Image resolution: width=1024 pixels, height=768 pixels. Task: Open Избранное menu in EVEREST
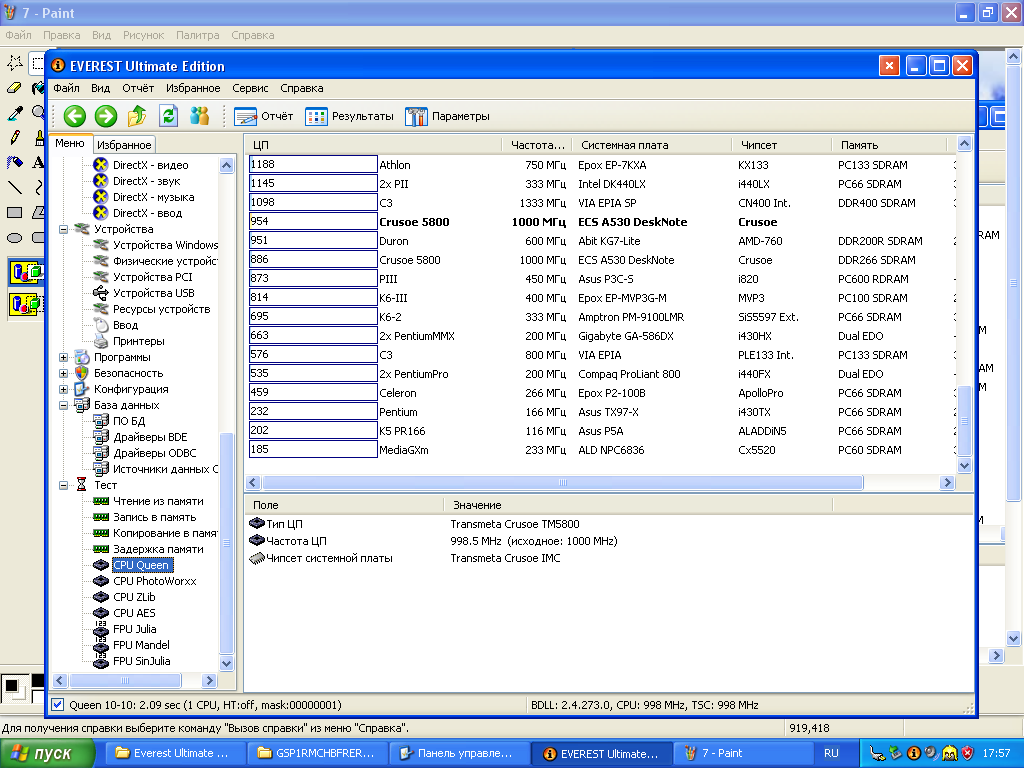(193, 88)
